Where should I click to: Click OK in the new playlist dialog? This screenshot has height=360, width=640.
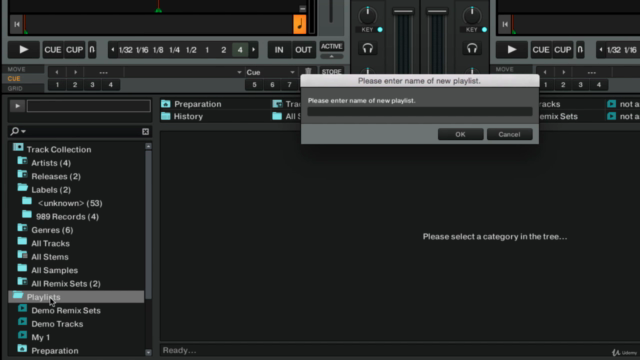[x=460, y=134]
